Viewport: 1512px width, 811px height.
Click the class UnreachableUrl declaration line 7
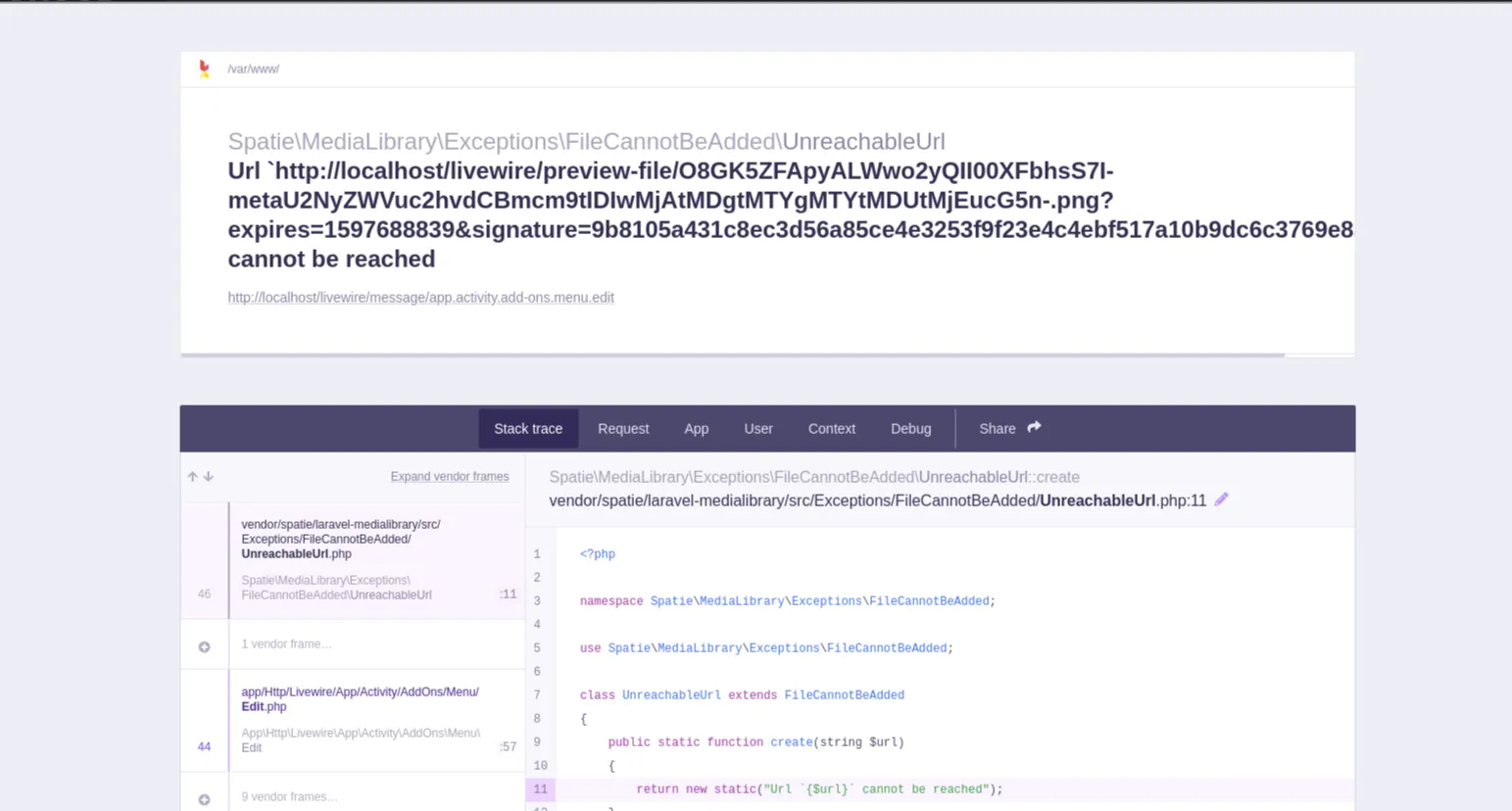pyautogui.click(x=742, y=695)
